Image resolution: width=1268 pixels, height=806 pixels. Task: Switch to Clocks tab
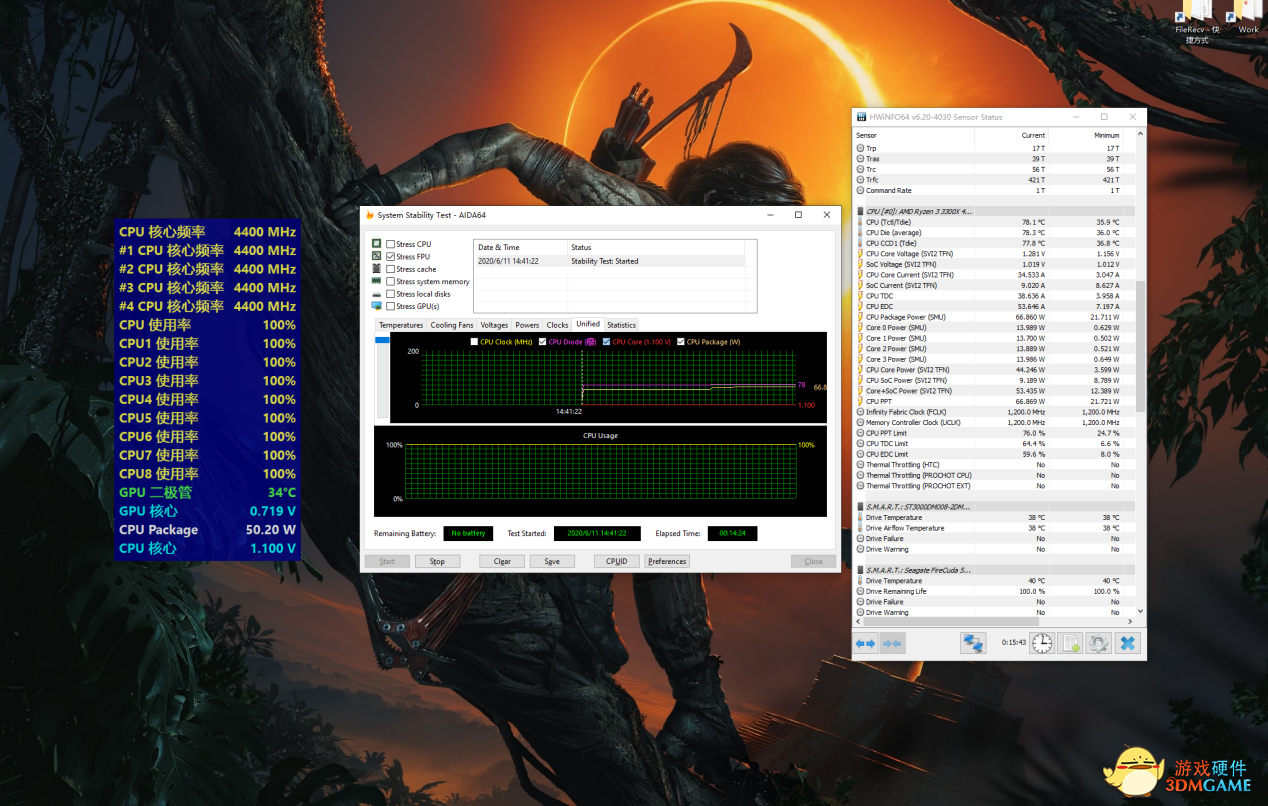pos(558,325)
